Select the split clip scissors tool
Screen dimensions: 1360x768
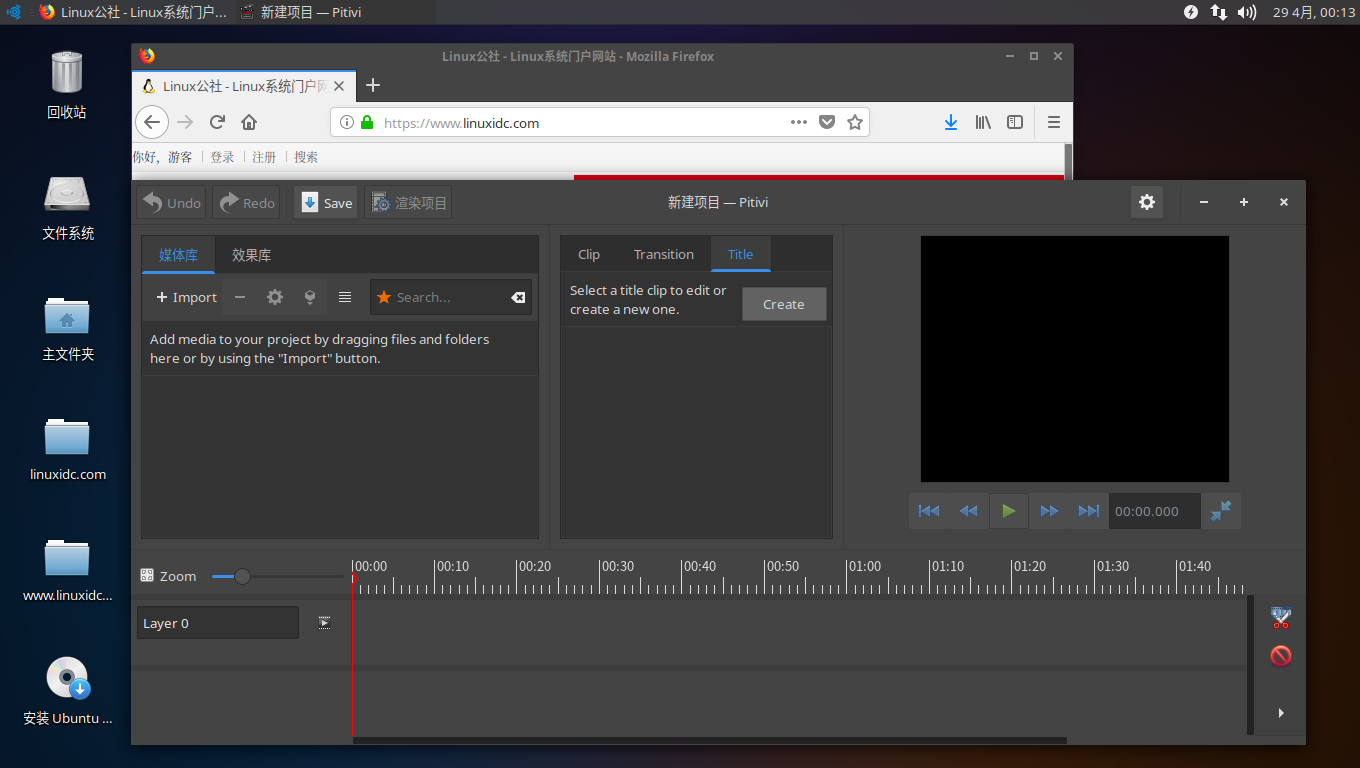click(x=1281, y=618)
